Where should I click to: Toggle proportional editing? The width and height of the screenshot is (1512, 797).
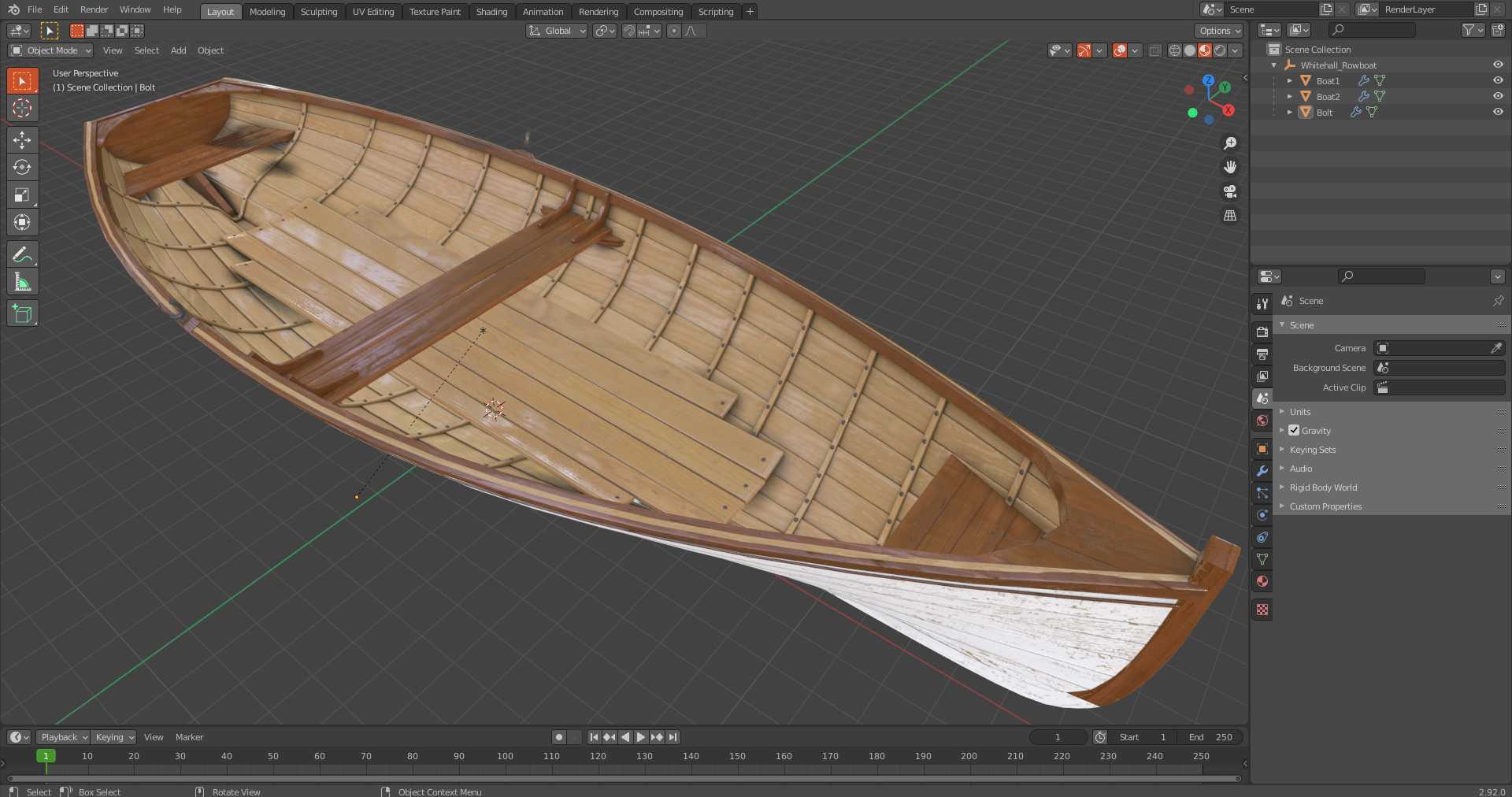673,31
